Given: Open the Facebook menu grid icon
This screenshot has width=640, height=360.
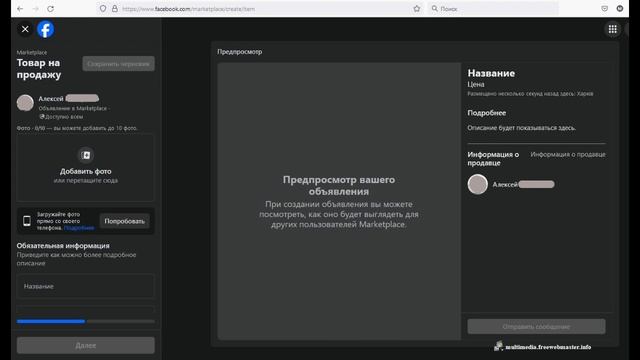Looking at the screenshot, I should click(x=612, y=29).
